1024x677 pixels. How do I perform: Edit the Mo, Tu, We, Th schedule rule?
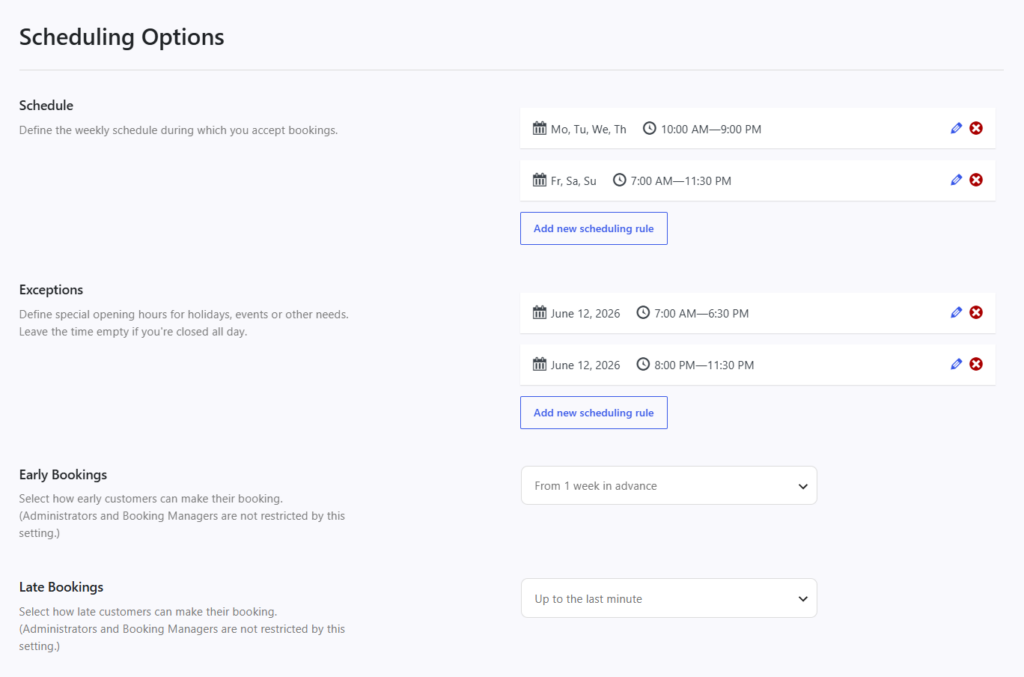956,128
